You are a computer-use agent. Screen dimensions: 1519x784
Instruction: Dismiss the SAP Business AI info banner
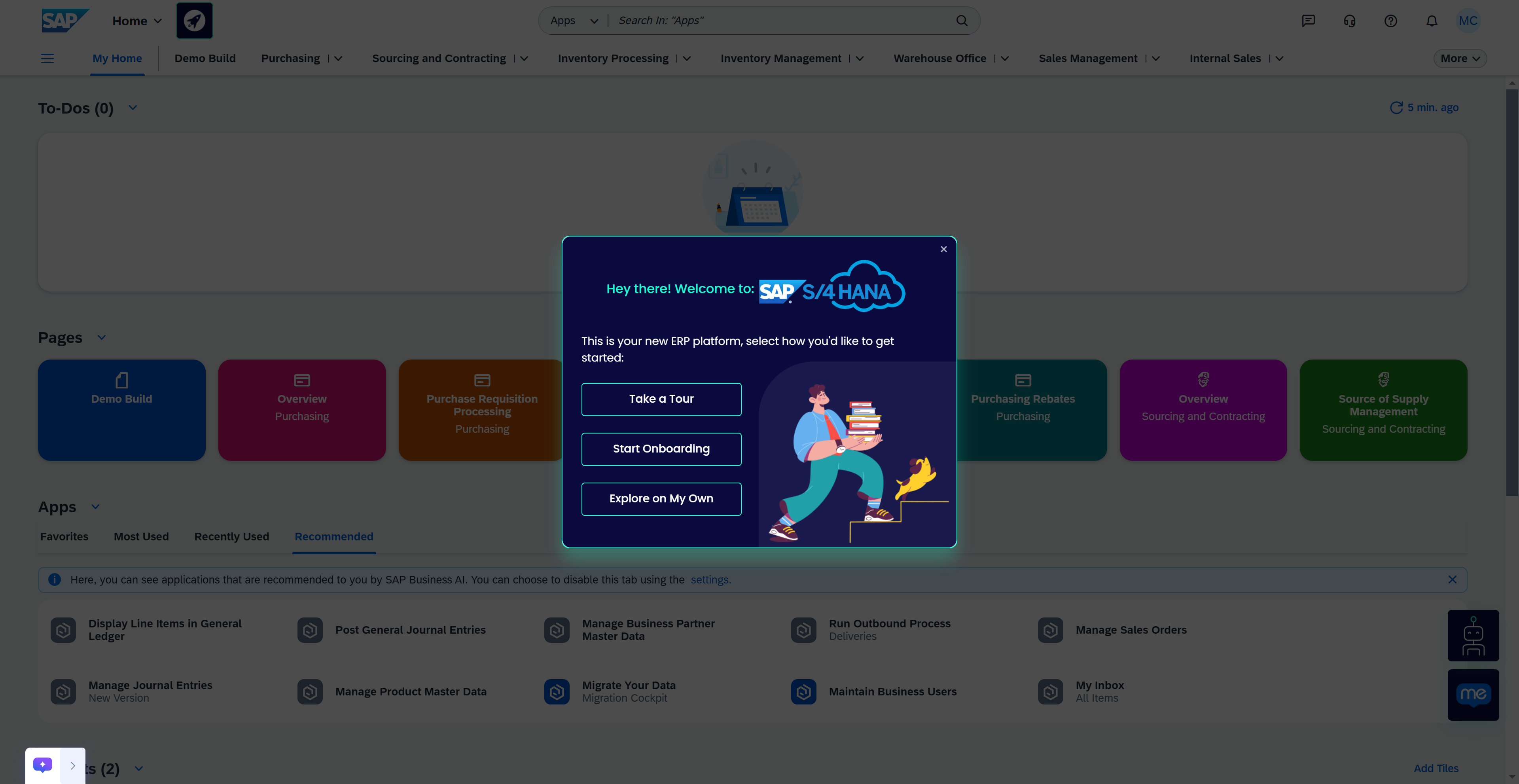(x=1453, y=579)
